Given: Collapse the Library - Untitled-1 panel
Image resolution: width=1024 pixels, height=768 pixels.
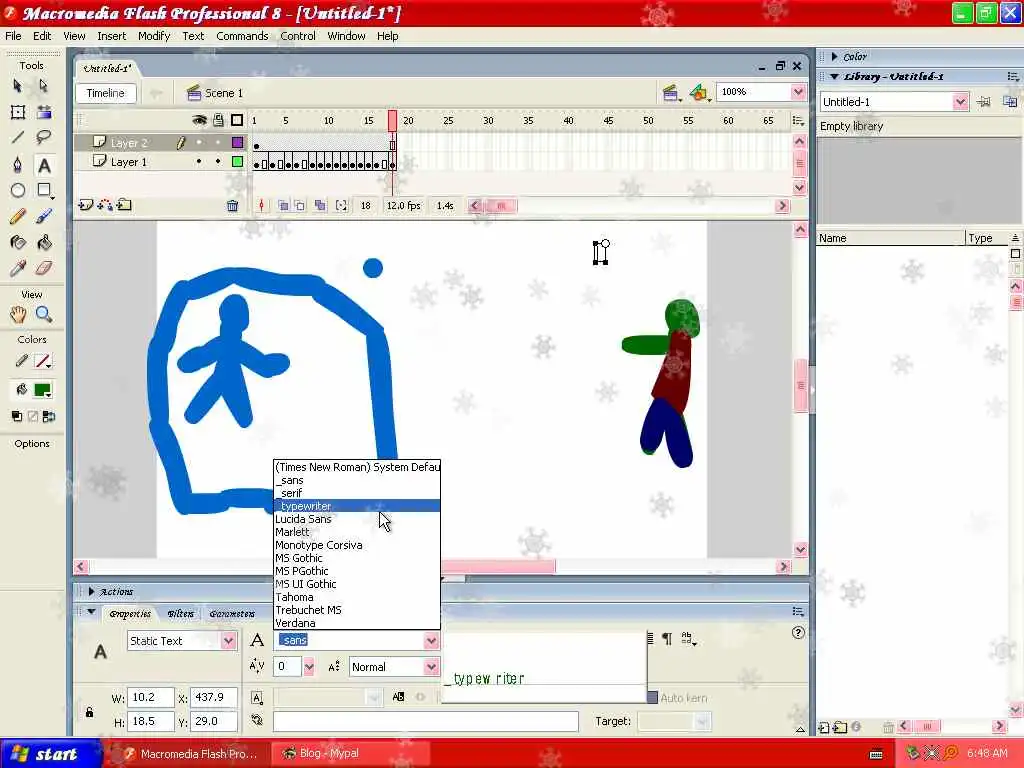Looking at the screenshot, I should [835, 76].
